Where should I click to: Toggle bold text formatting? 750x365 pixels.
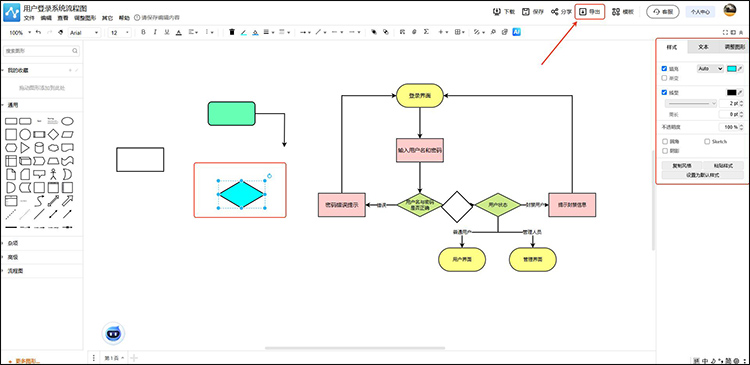[x=143, y=32]
